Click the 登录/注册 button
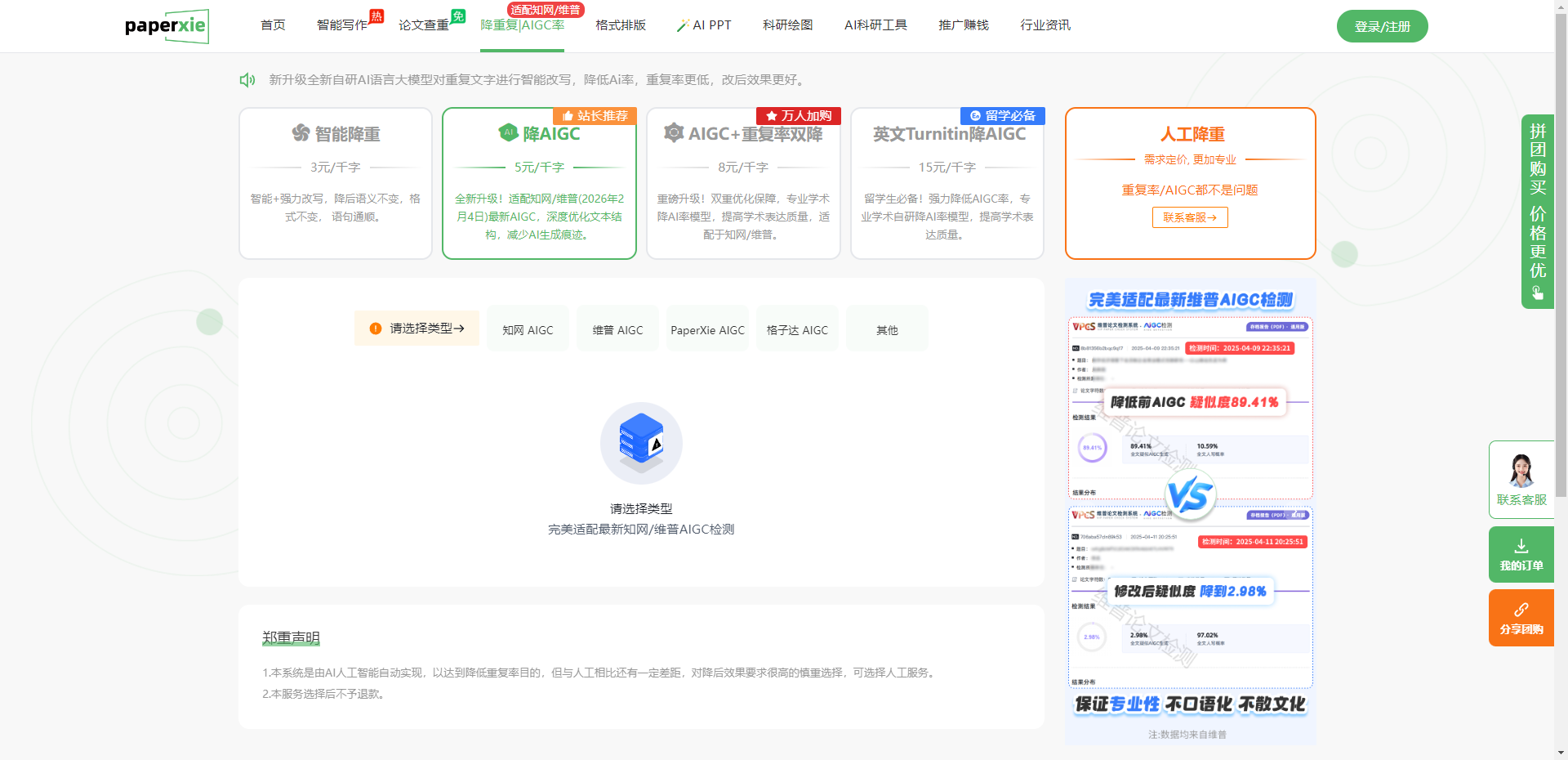The width and height of the screenshot is (1568, 760). 1382,26
